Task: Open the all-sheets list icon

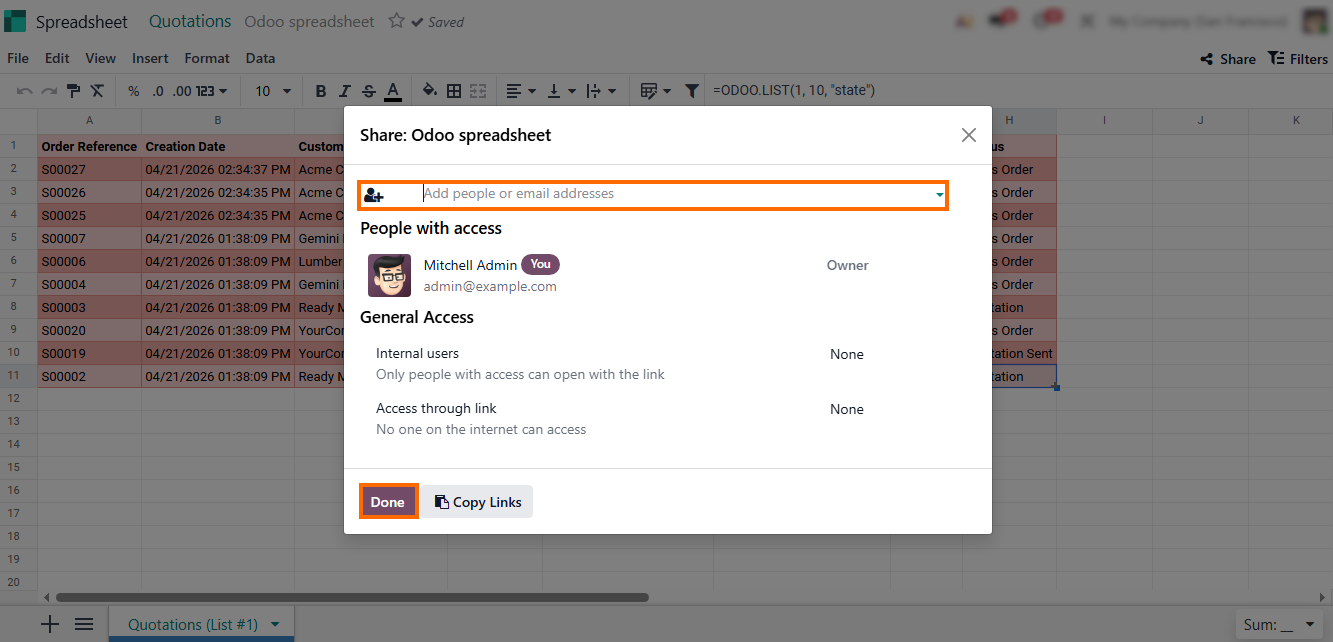Action: [84, 624]
